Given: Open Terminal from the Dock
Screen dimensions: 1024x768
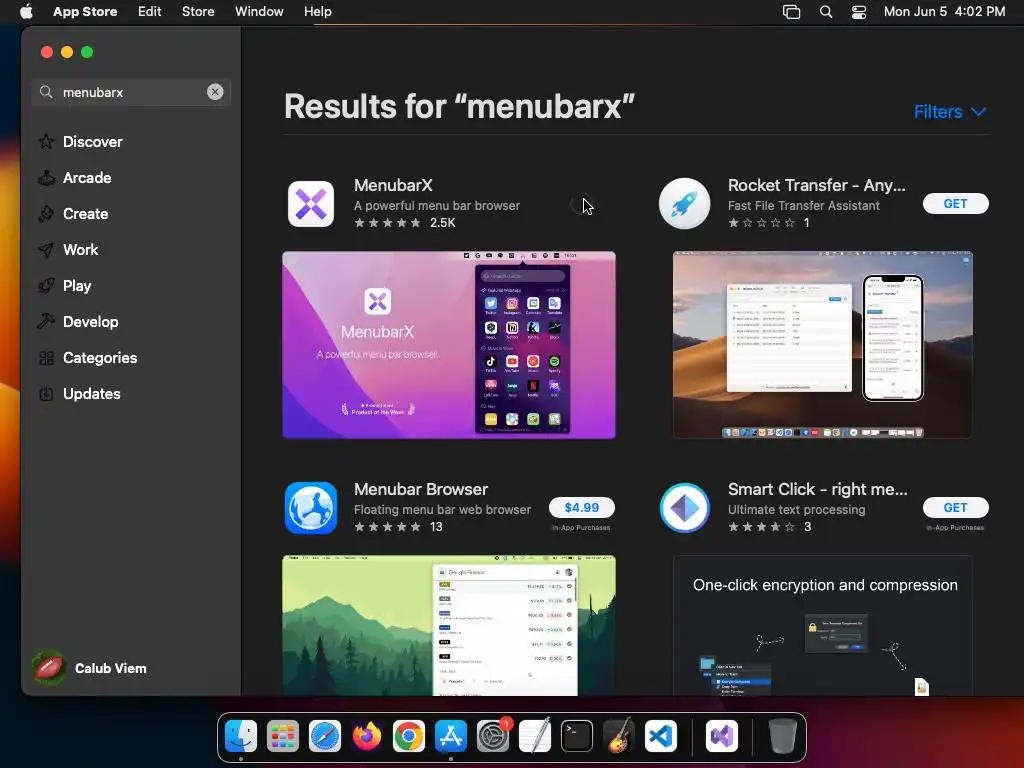Looking at the screenshot, I should point(577,736).
